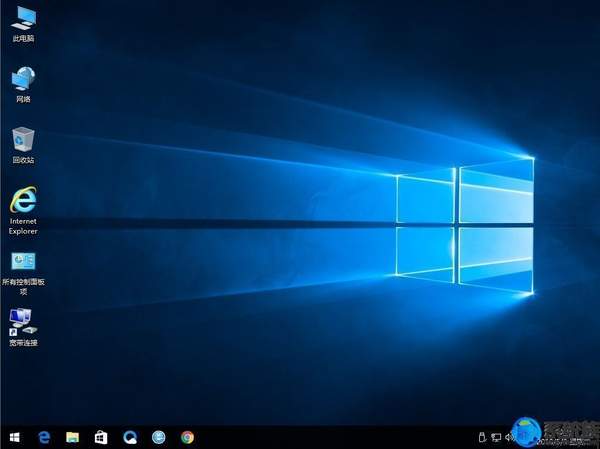
Task: Select the 此电脑 desktop icon
Action: point(23,24)
